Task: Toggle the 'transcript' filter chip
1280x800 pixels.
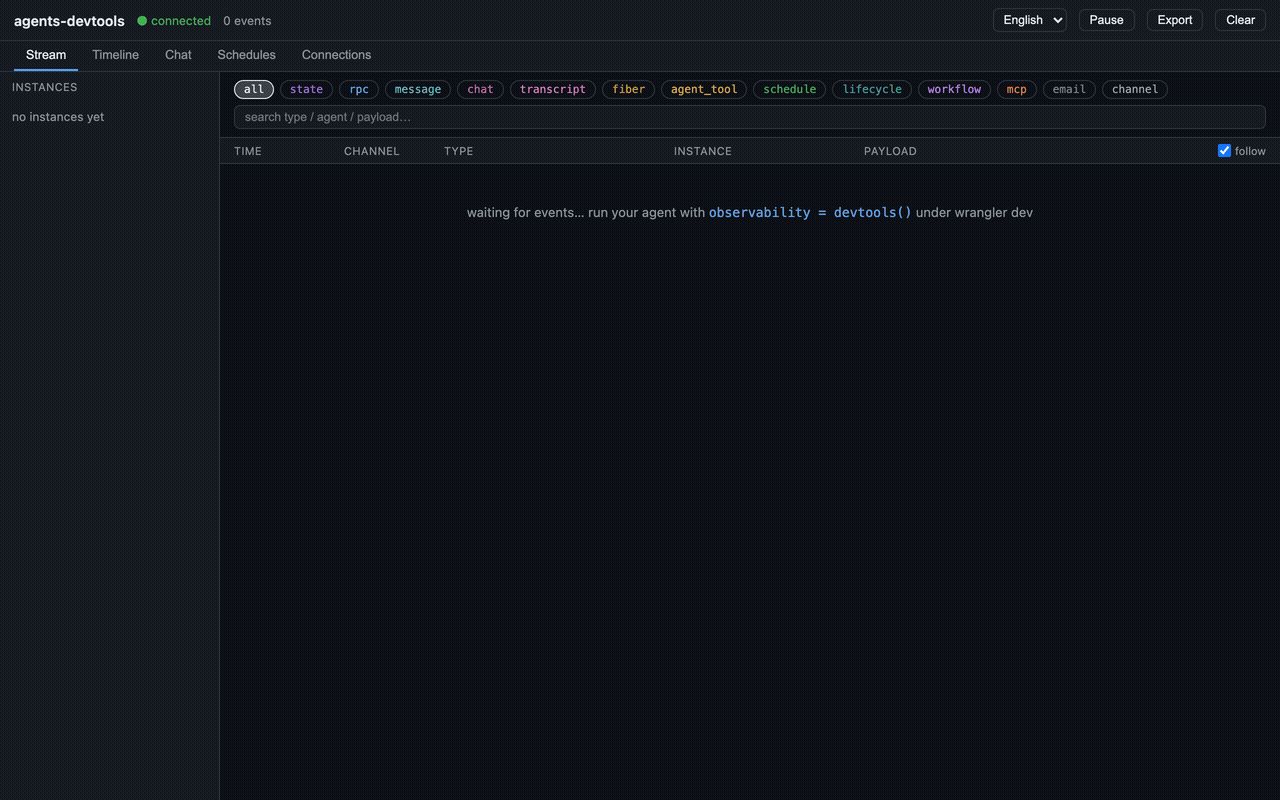Action: pyautogui.click(x=553, y=89)
